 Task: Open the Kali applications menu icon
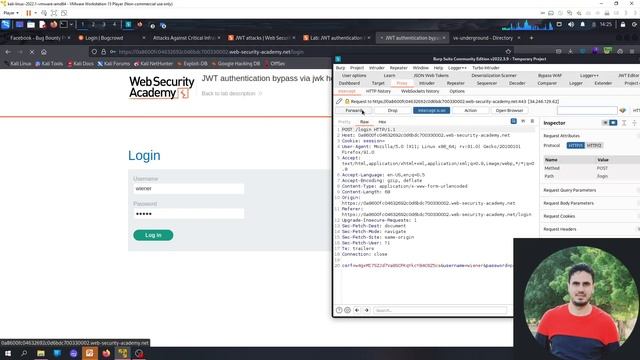(6, 24)
